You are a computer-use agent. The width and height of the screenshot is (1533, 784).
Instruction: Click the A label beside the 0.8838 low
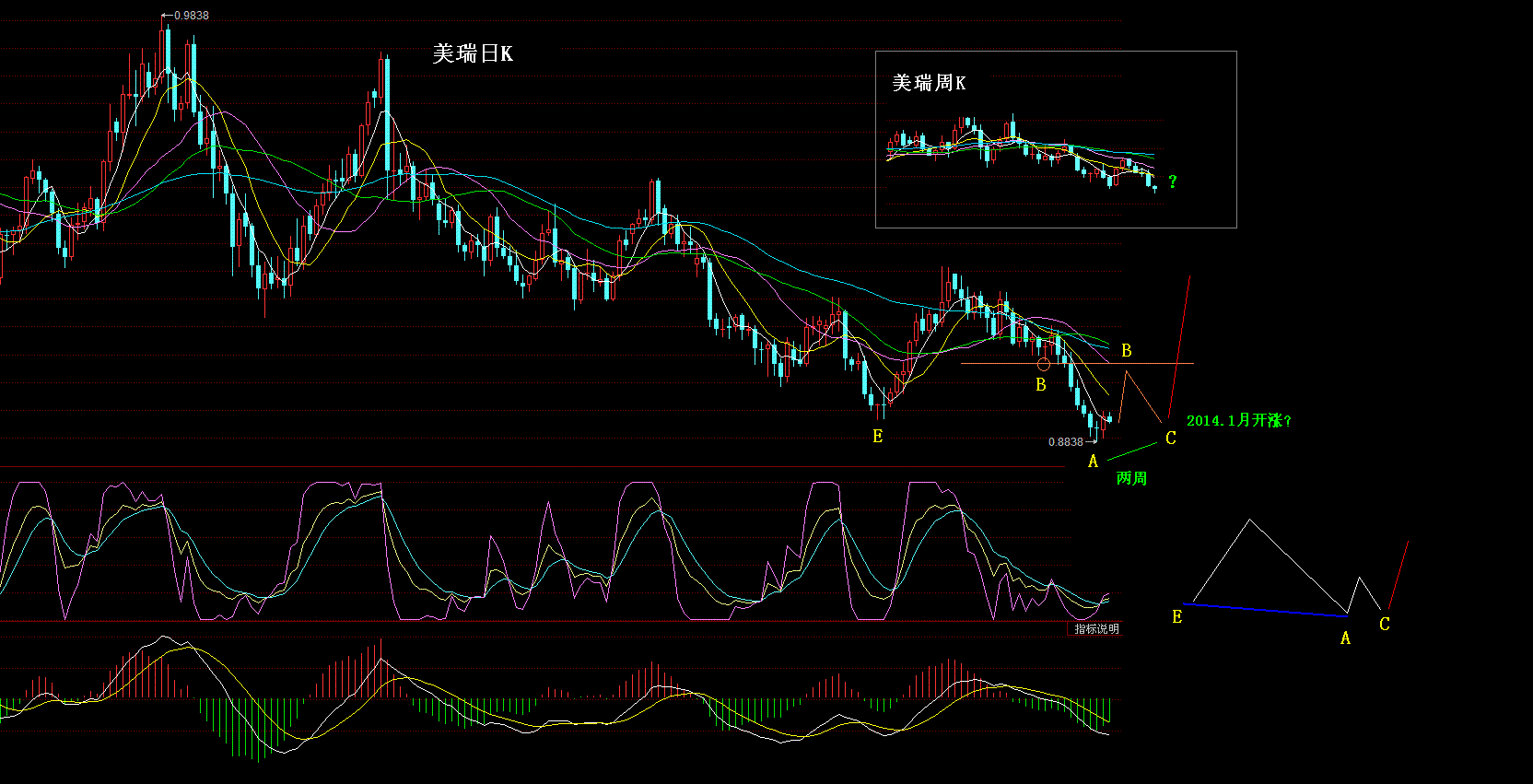(x=1094, y=462)
